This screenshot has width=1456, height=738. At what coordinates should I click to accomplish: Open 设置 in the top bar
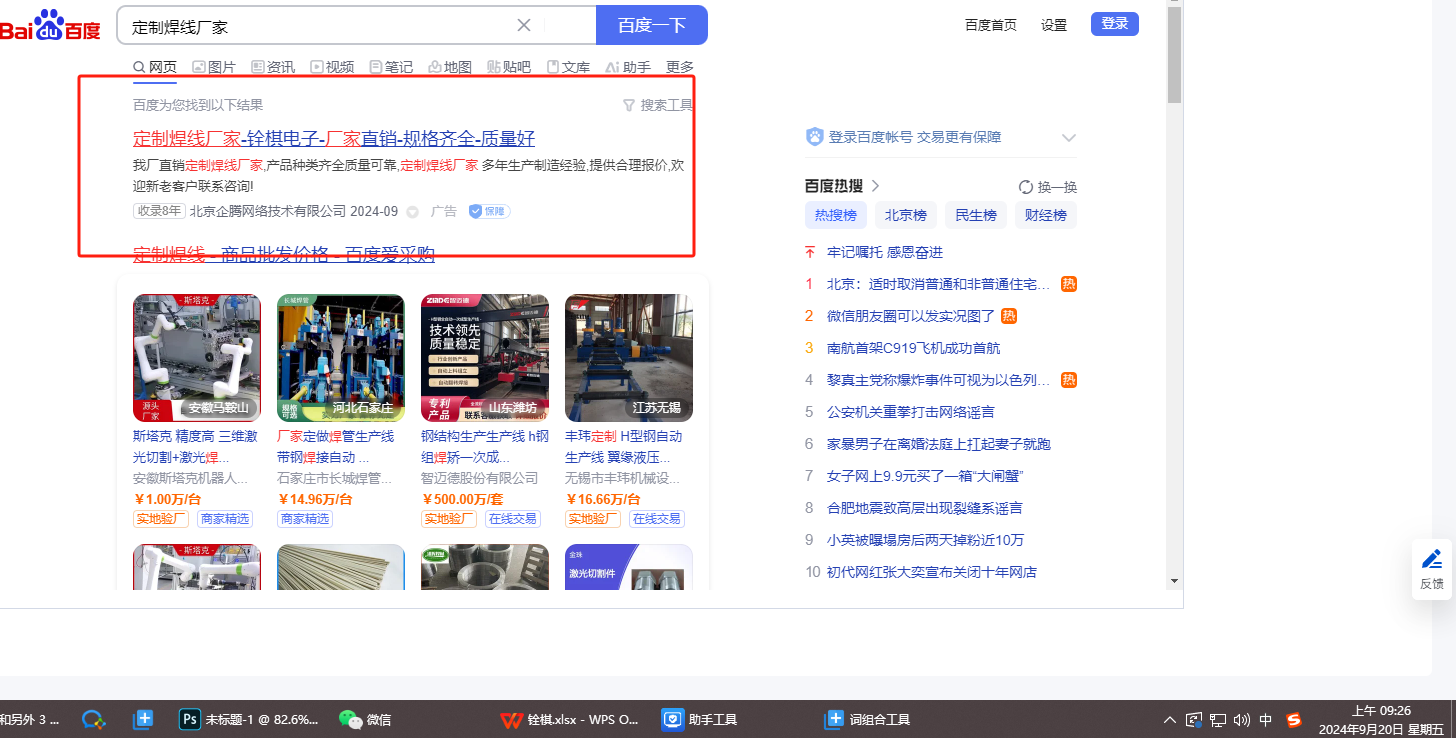[x=1054, y=25]
